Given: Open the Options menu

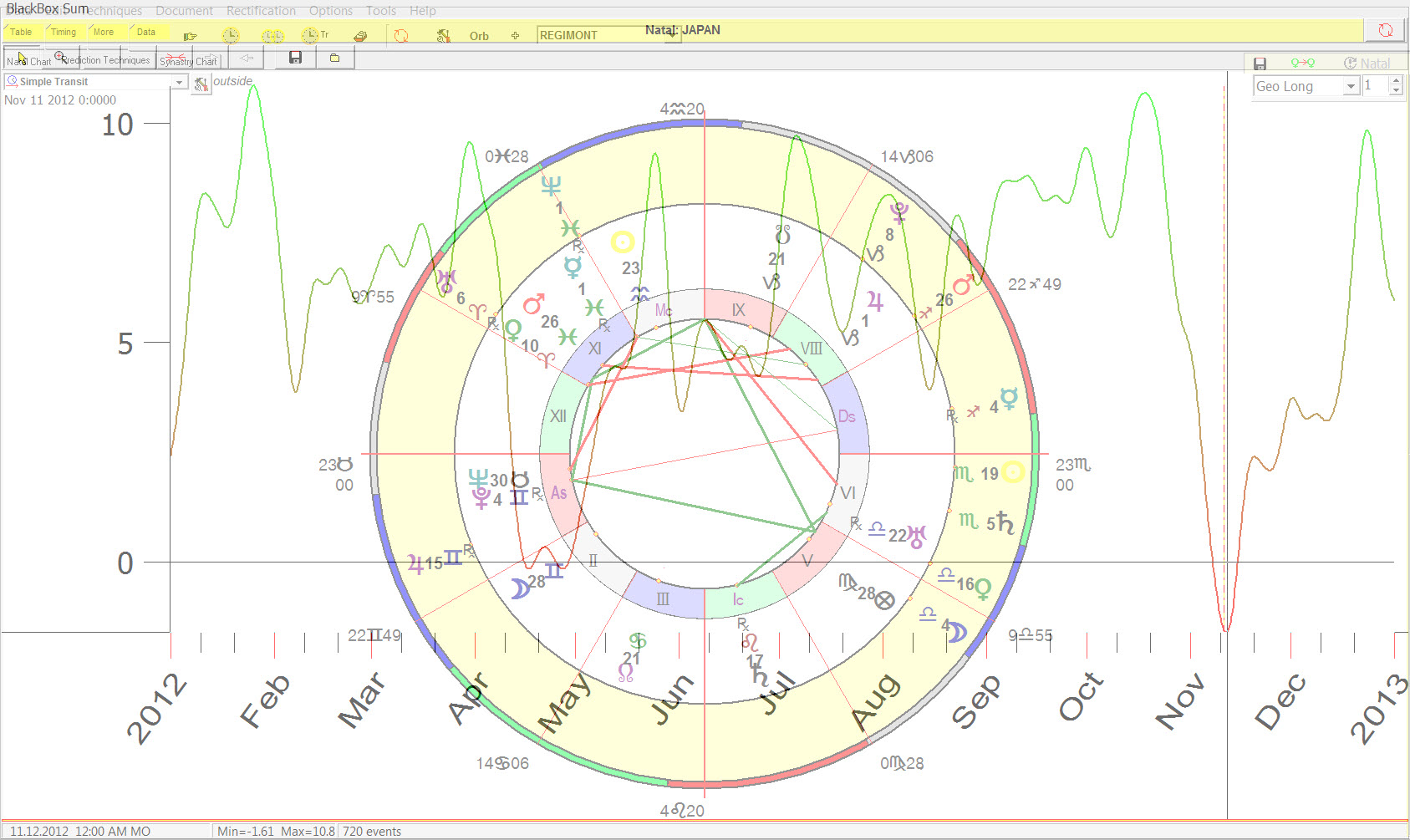Looking at the screenshot, I should point(330,11).
